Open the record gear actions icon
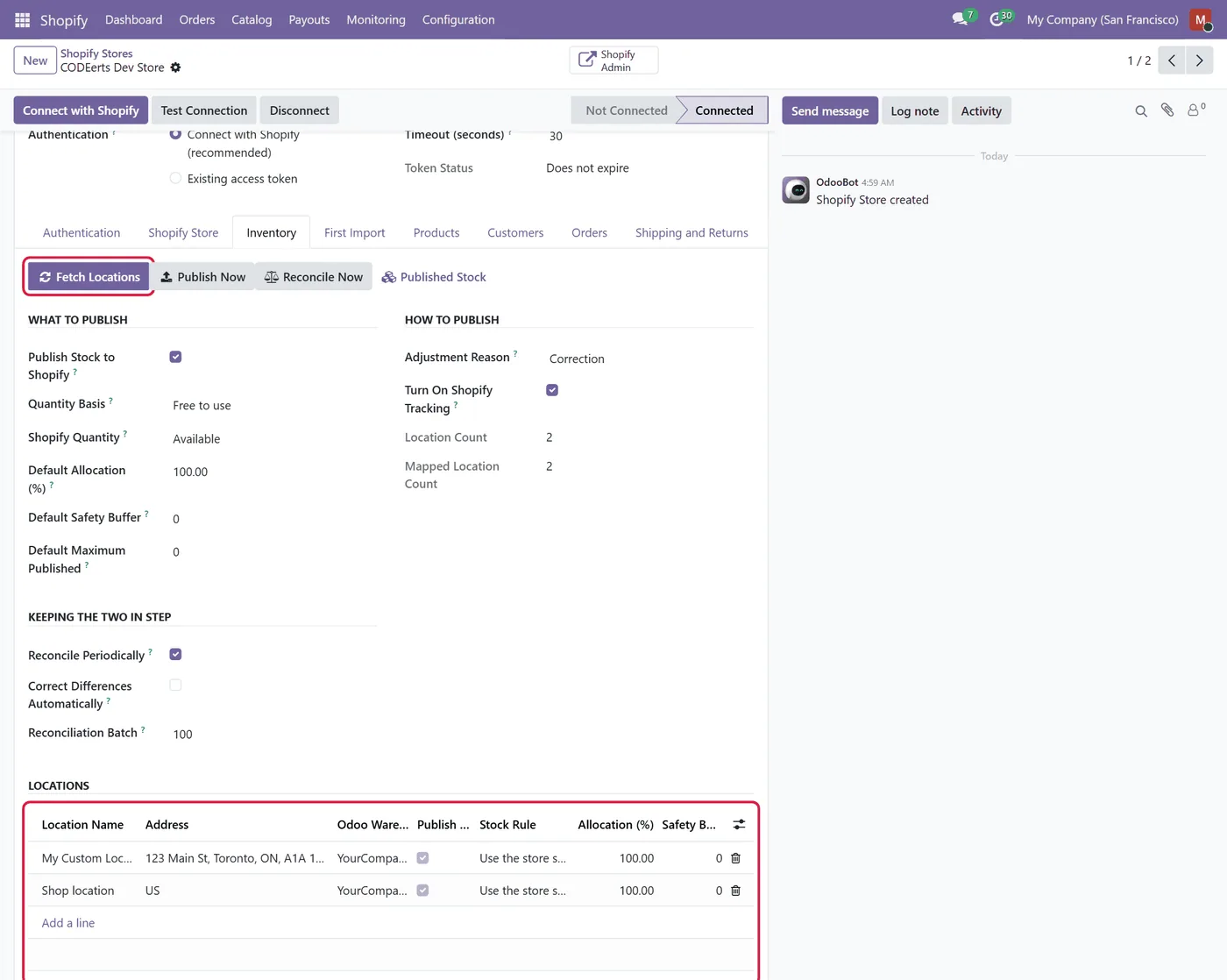Viewport: 1227px width, 980px height. pos(175,67)
